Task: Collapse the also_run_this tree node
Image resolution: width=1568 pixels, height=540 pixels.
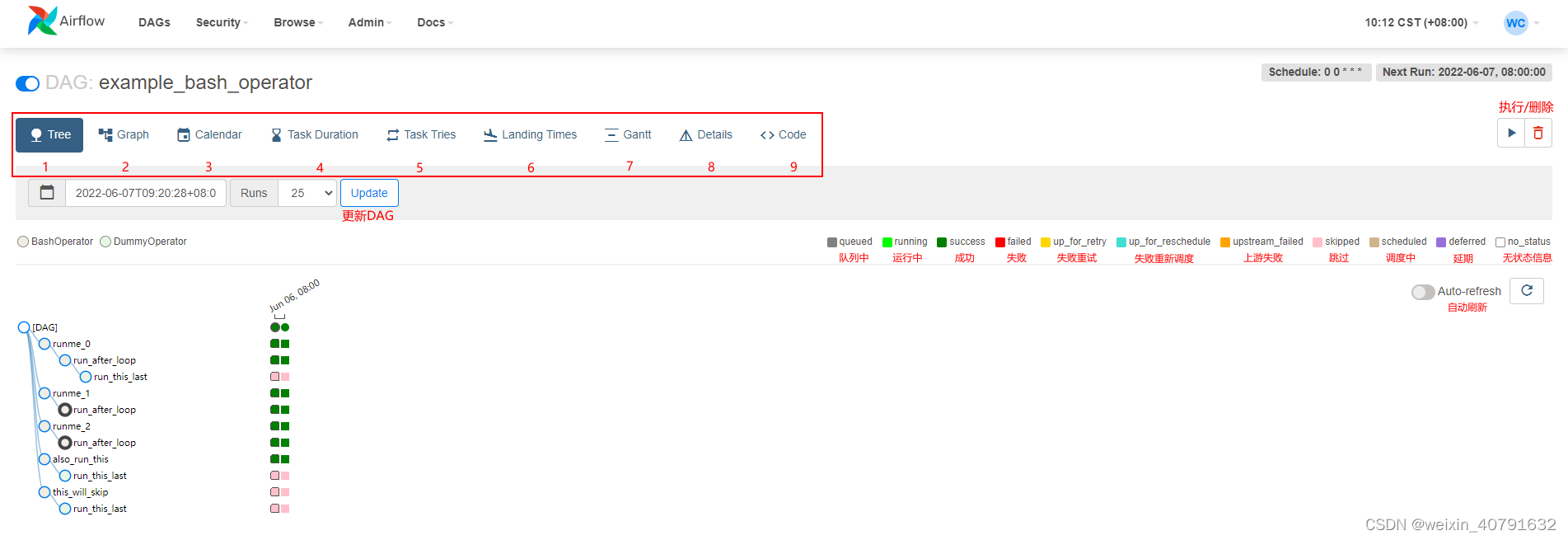Action: [44, 459]
